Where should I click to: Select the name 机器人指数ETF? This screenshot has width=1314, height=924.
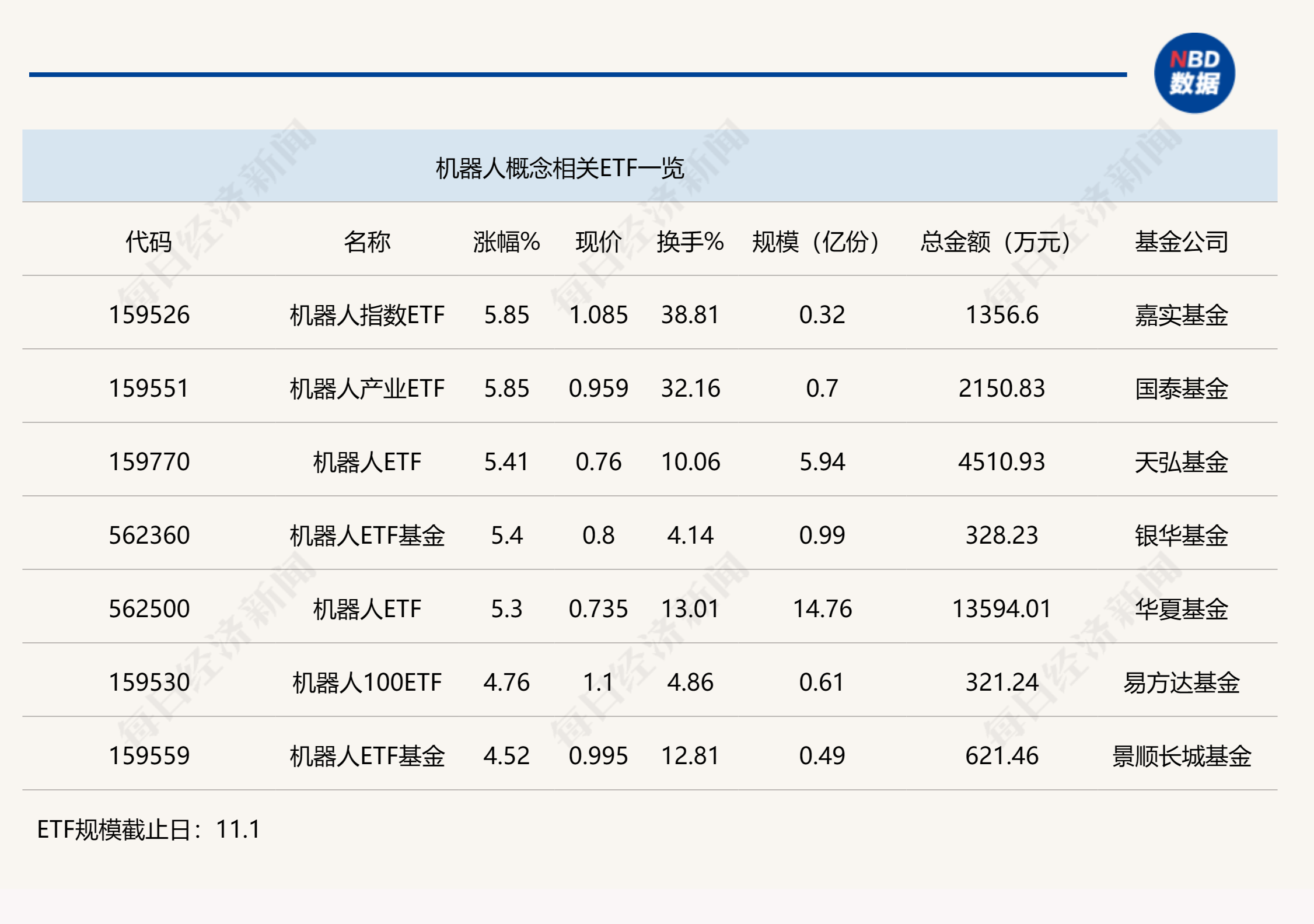(367, 315)
